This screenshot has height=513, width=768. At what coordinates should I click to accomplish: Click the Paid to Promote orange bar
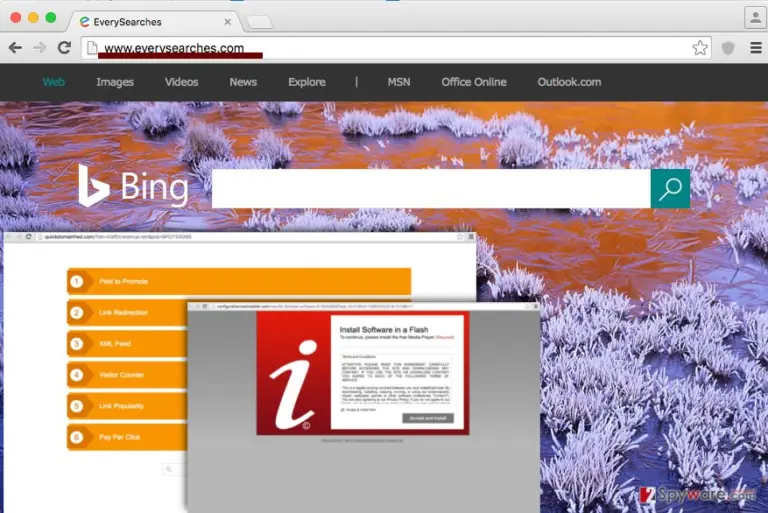point(239,281)
